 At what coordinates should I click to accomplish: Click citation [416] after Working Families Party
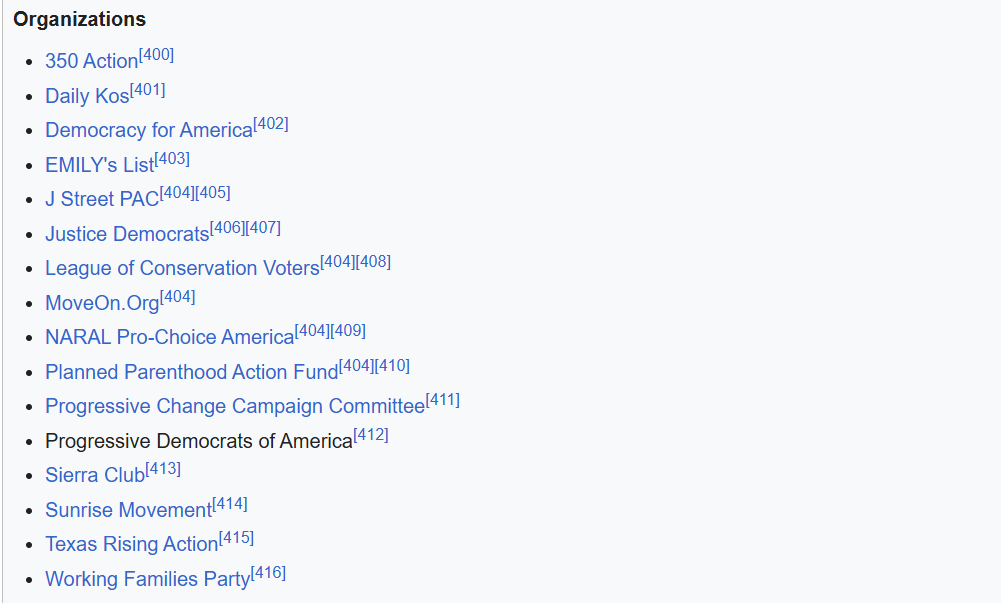coord(269,573)
